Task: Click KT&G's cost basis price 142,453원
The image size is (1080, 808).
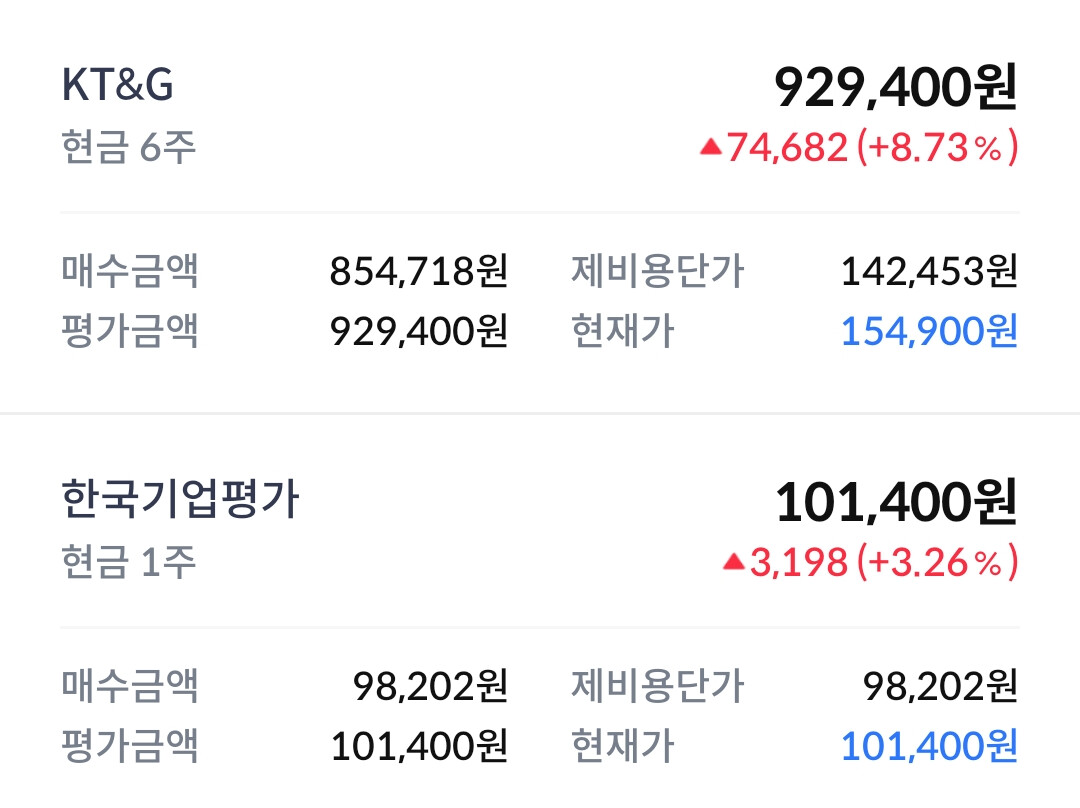Action: tap(928, 271)
